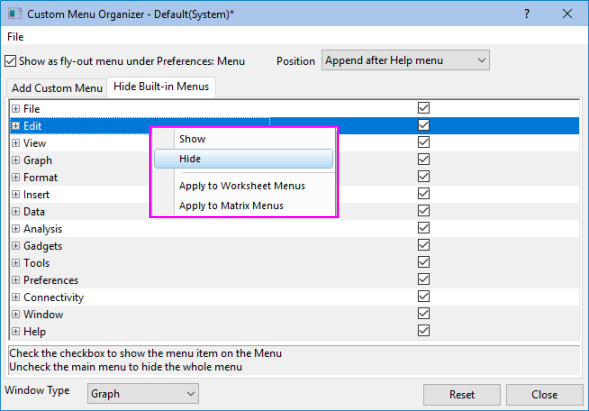The image size is (589, 411).
Task: Select the Preferences row in list
Action: (295, 280)
